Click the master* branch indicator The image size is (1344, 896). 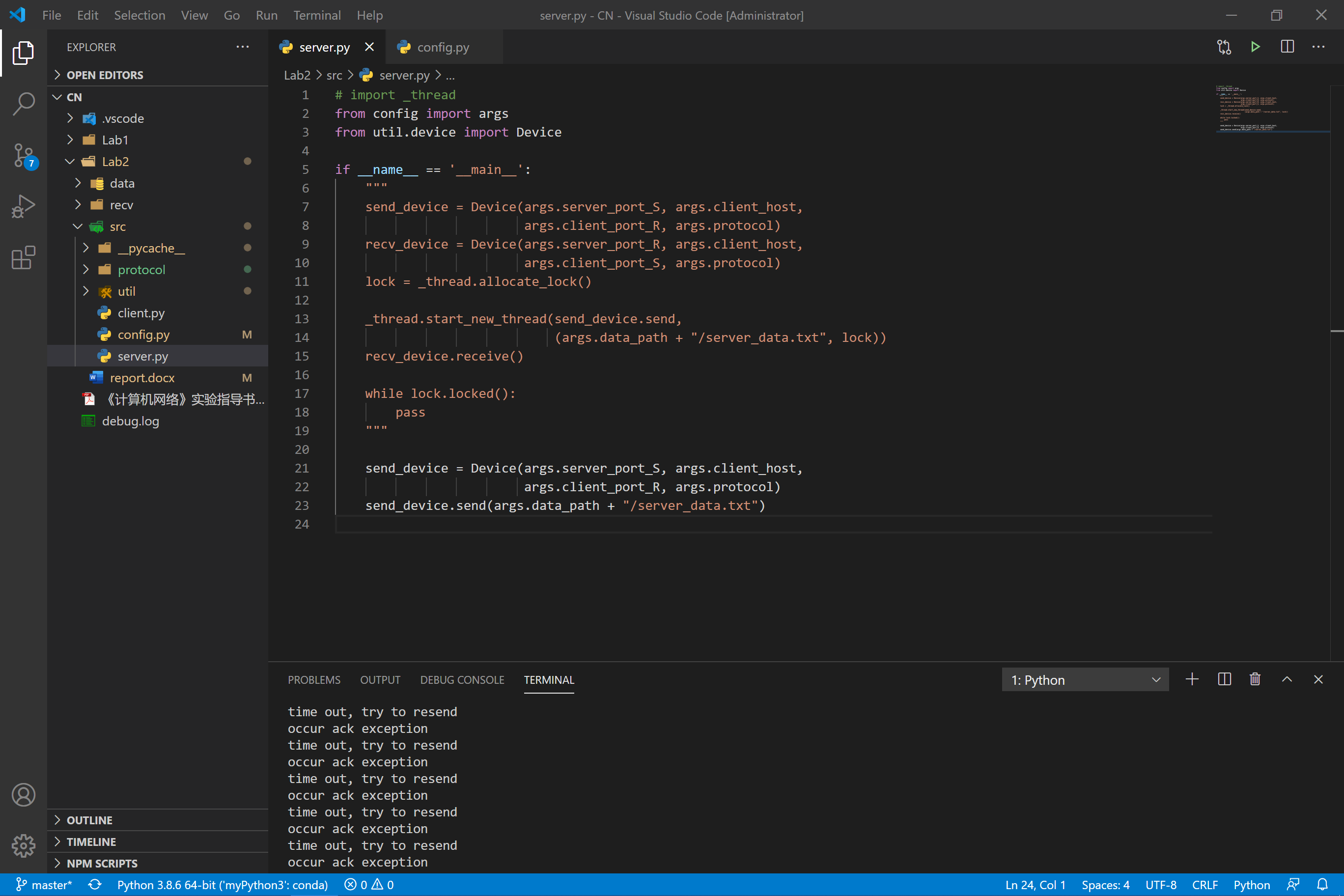click(x=45, y=885)
